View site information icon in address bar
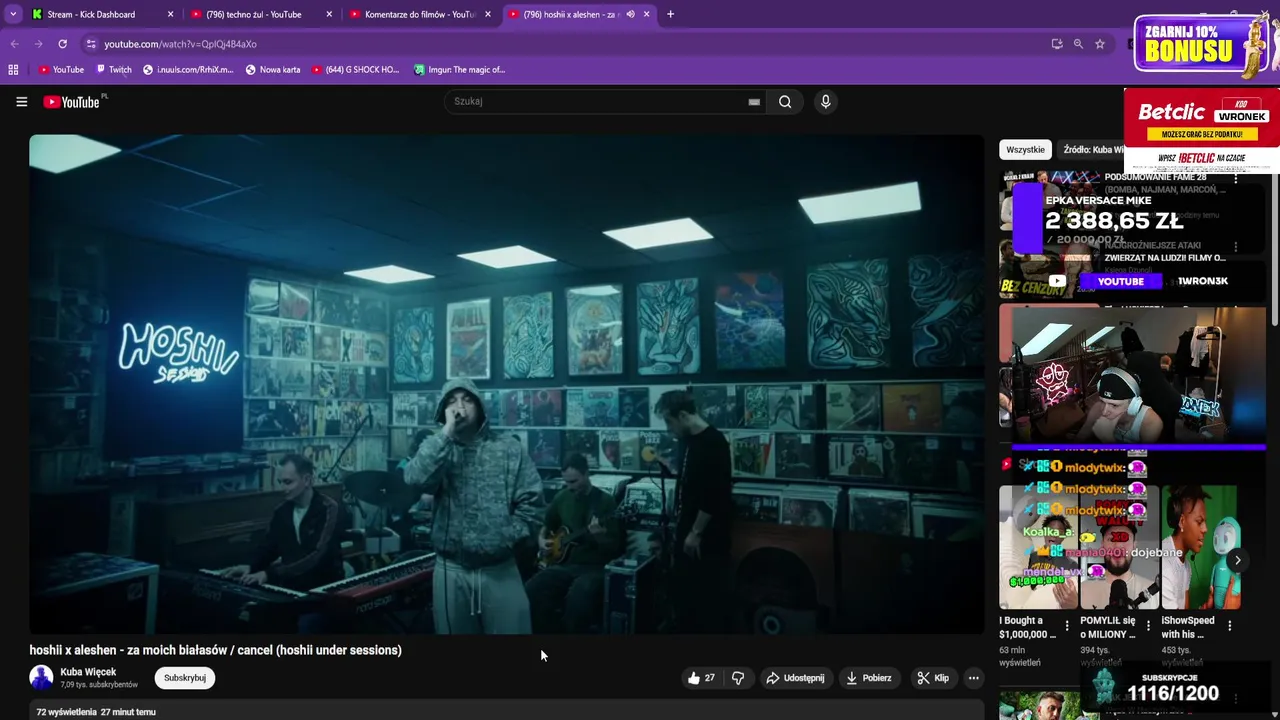 coord(91,44)
